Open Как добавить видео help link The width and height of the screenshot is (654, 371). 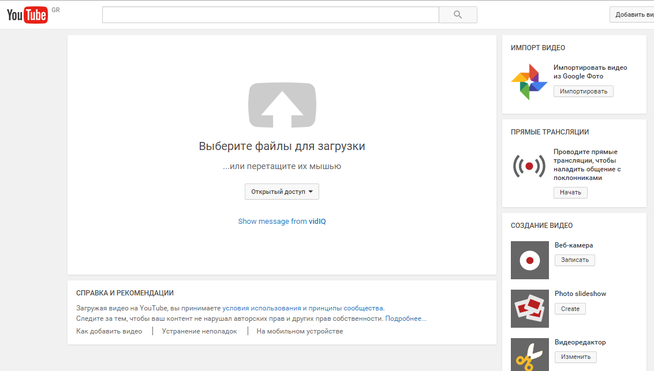coord(109,331)
